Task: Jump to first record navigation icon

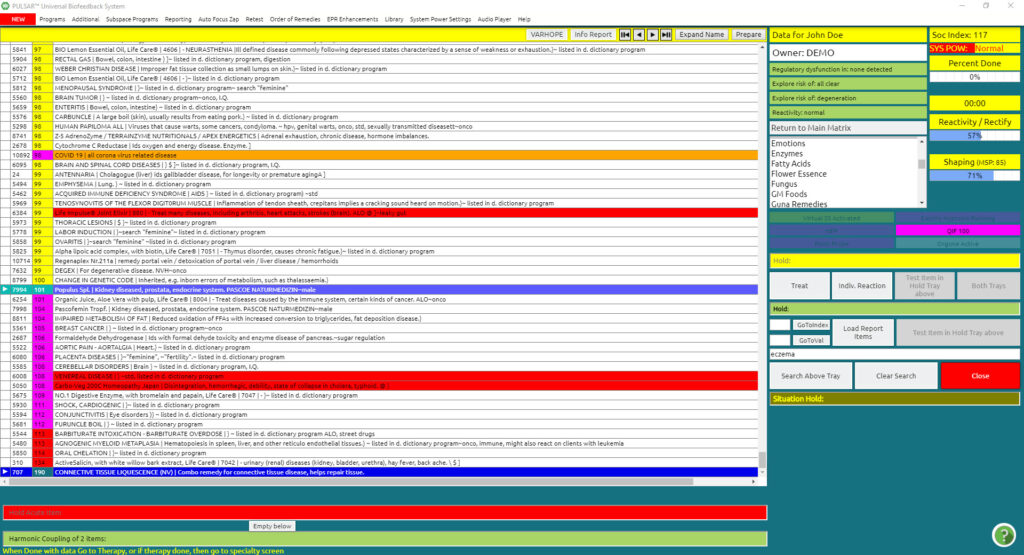Action: tap(625, 34)
